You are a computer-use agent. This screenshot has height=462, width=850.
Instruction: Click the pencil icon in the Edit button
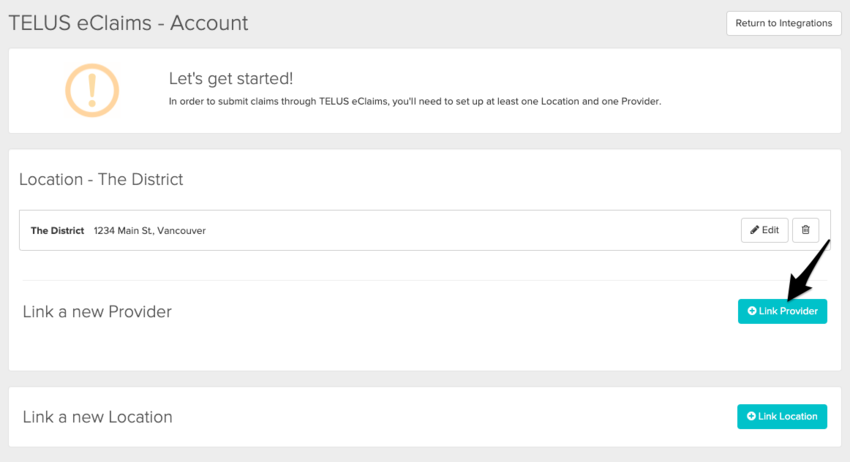pos(754,230)
